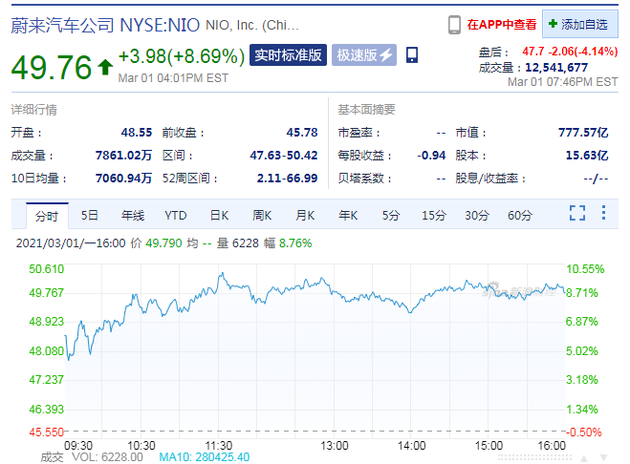Click the 市值 value 777.57亿

pos(583,133)
